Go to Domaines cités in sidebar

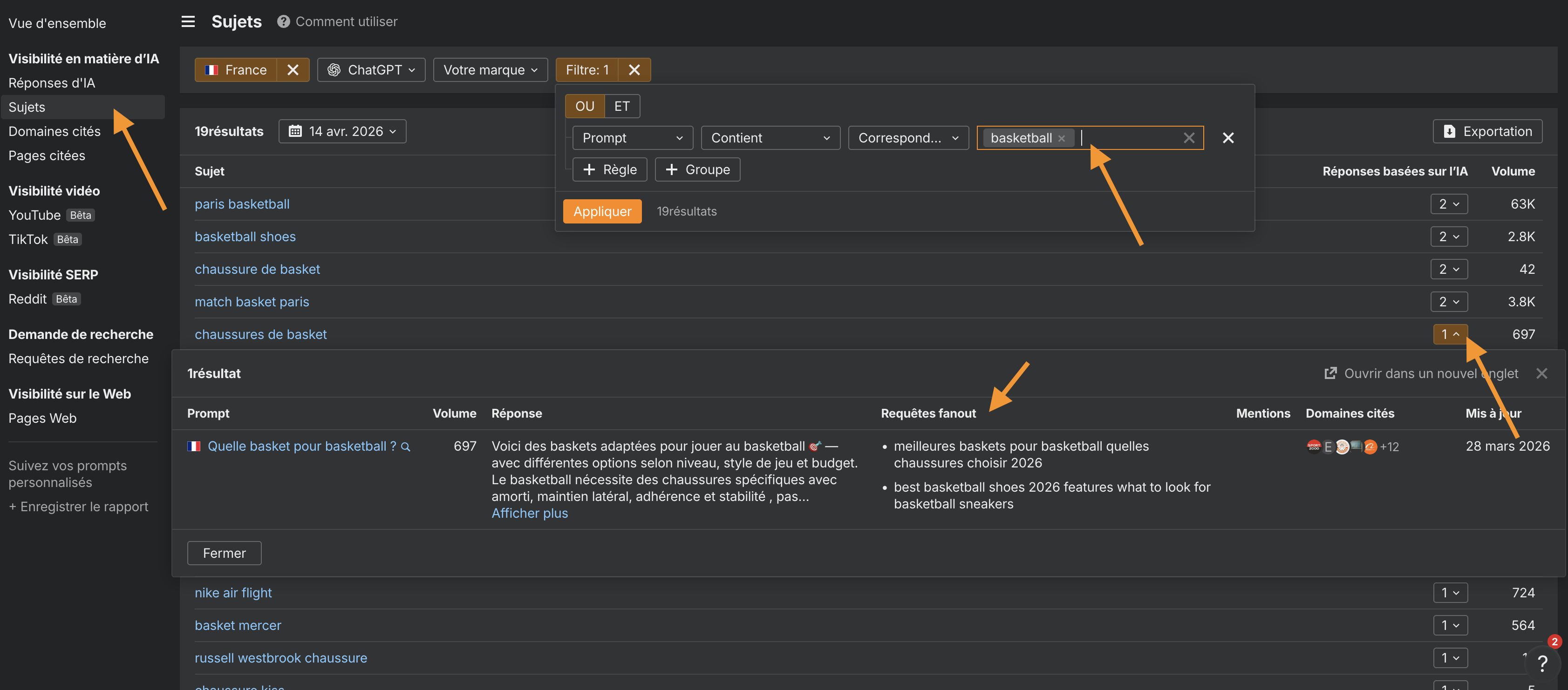pos(54,131)
